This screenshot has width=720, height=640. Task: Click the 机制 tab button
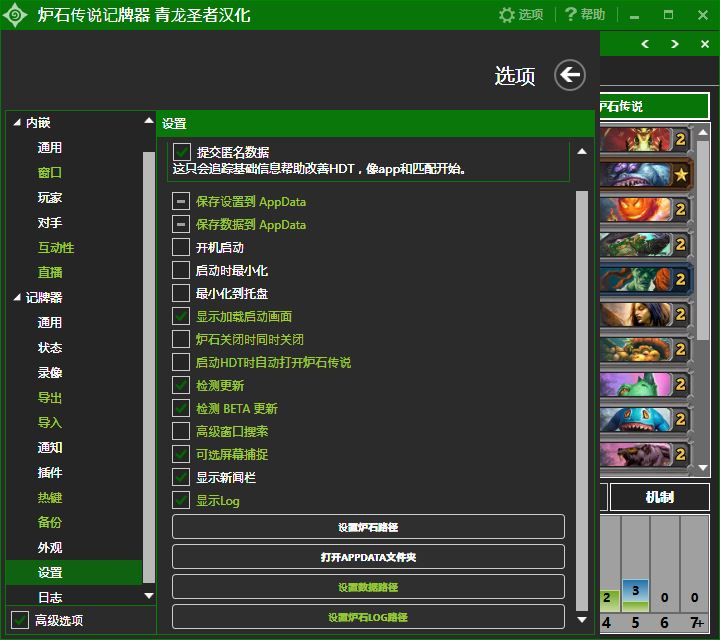pos(660,497)
